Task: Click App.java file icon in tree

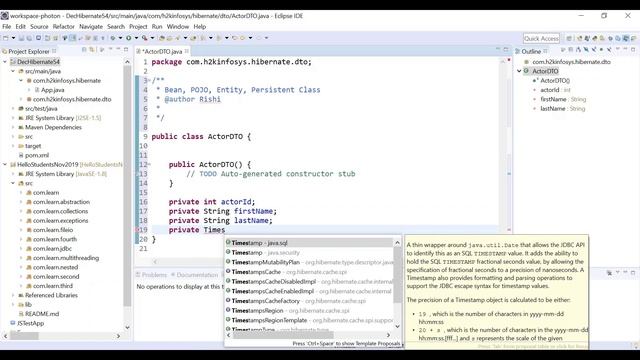Action: click(37, 90)
